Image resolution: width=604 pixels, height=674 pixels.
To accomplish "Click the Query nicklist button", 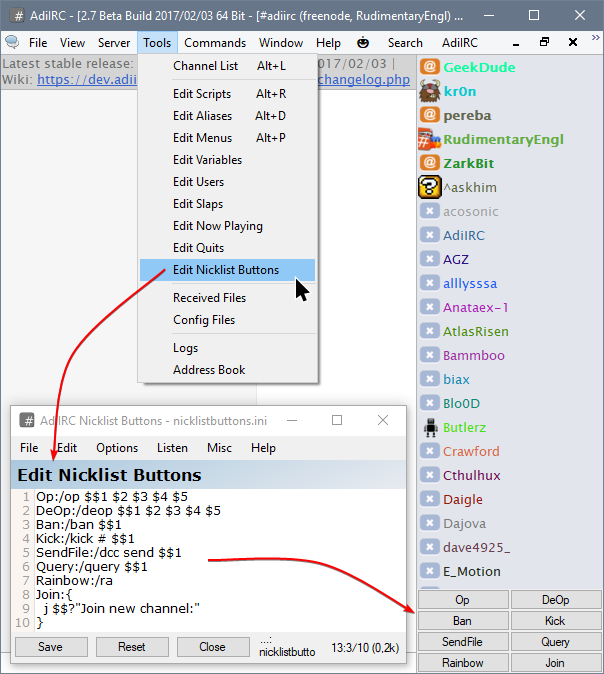I will (556, 642).
